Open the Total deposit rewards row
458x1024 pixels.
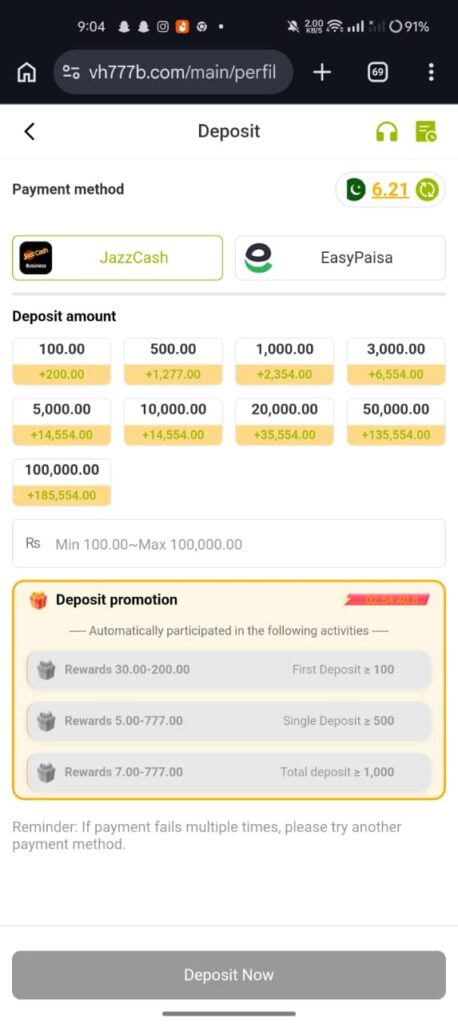[229, 772]
